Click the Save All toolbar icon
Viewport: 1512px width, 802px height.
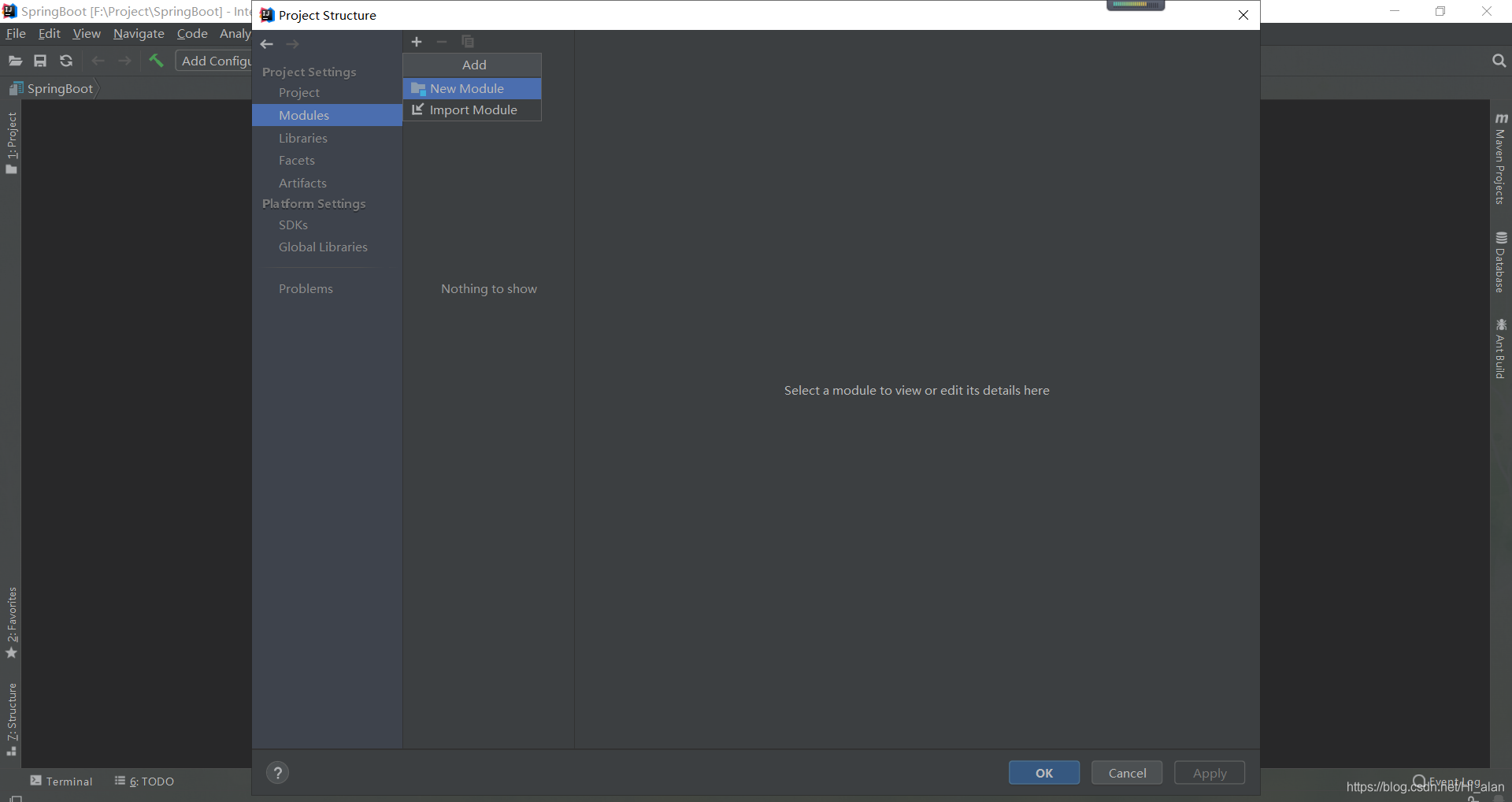(40, 61)
